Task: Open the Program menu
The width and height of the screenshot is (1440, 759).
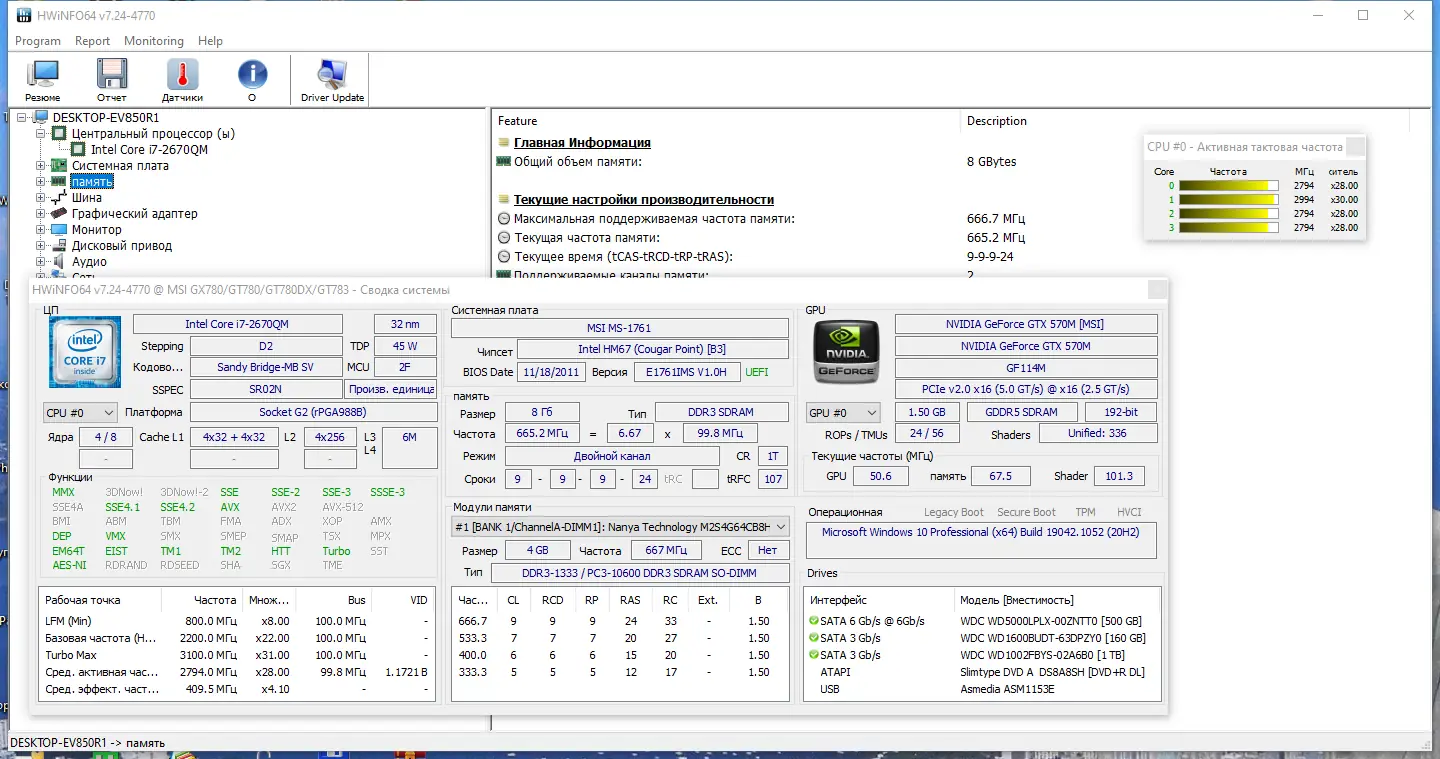Action: (x=38, y=41)
